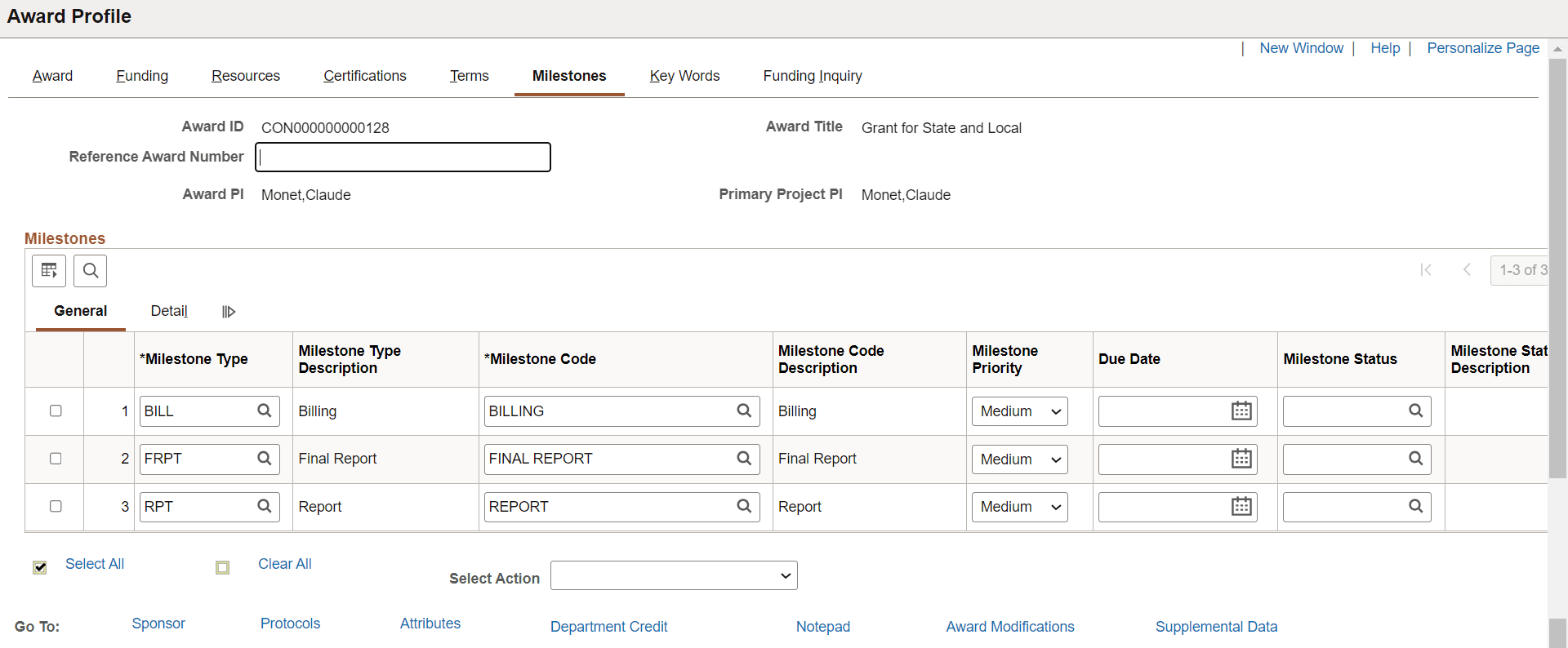Click the Reference Award Number field
This screenshot has width=1568, height=648.
403,157
